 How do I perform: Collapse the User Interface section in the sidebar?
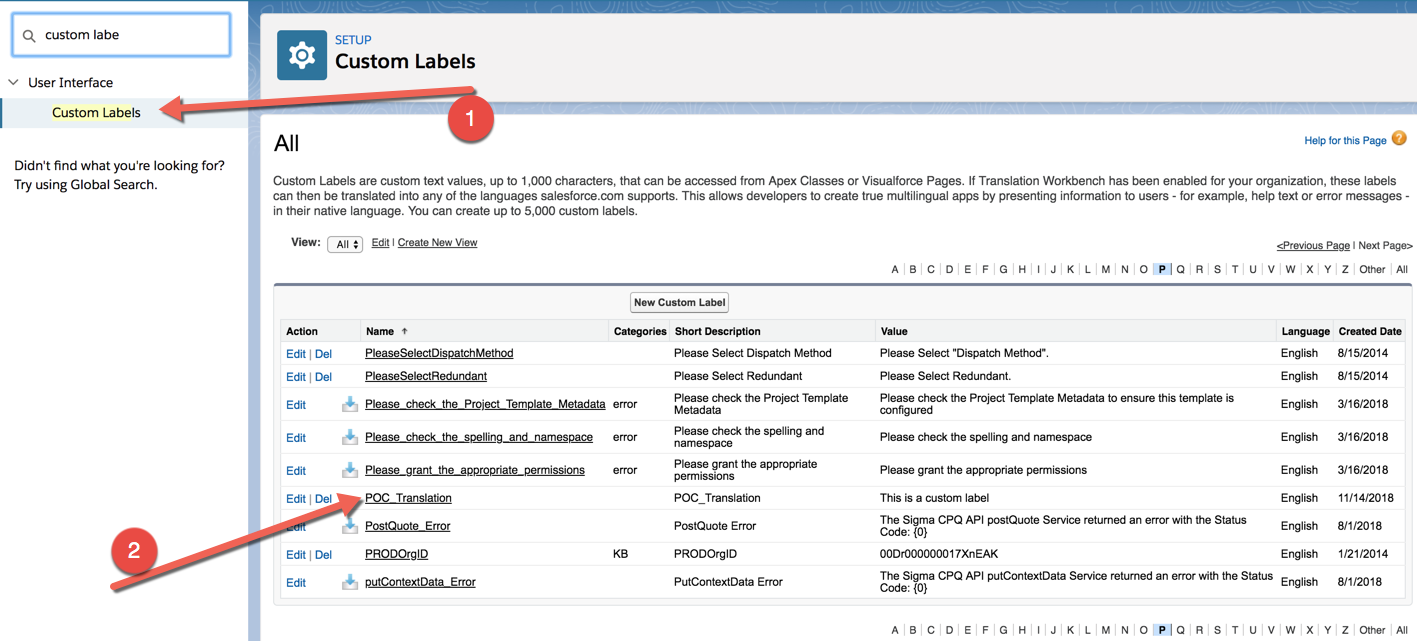[12, 82]
